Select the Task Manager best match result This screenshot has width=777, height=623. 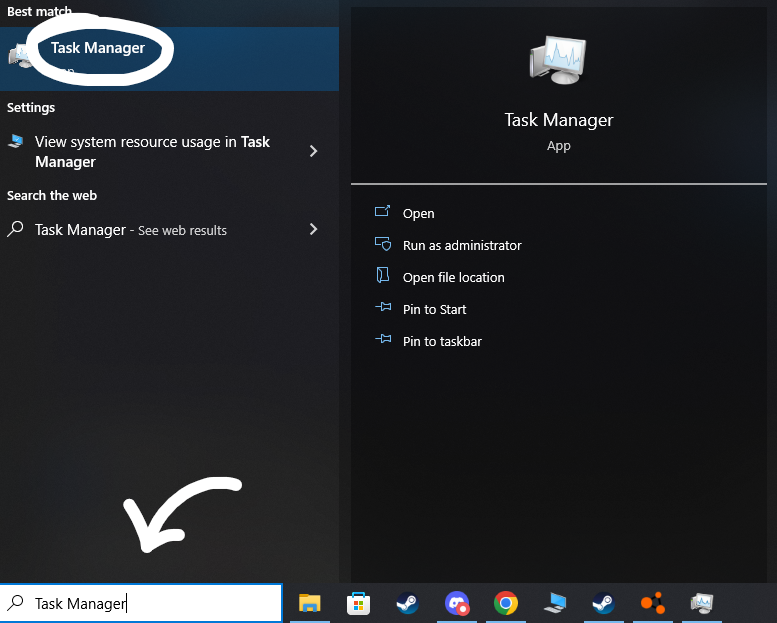point(169,58)
